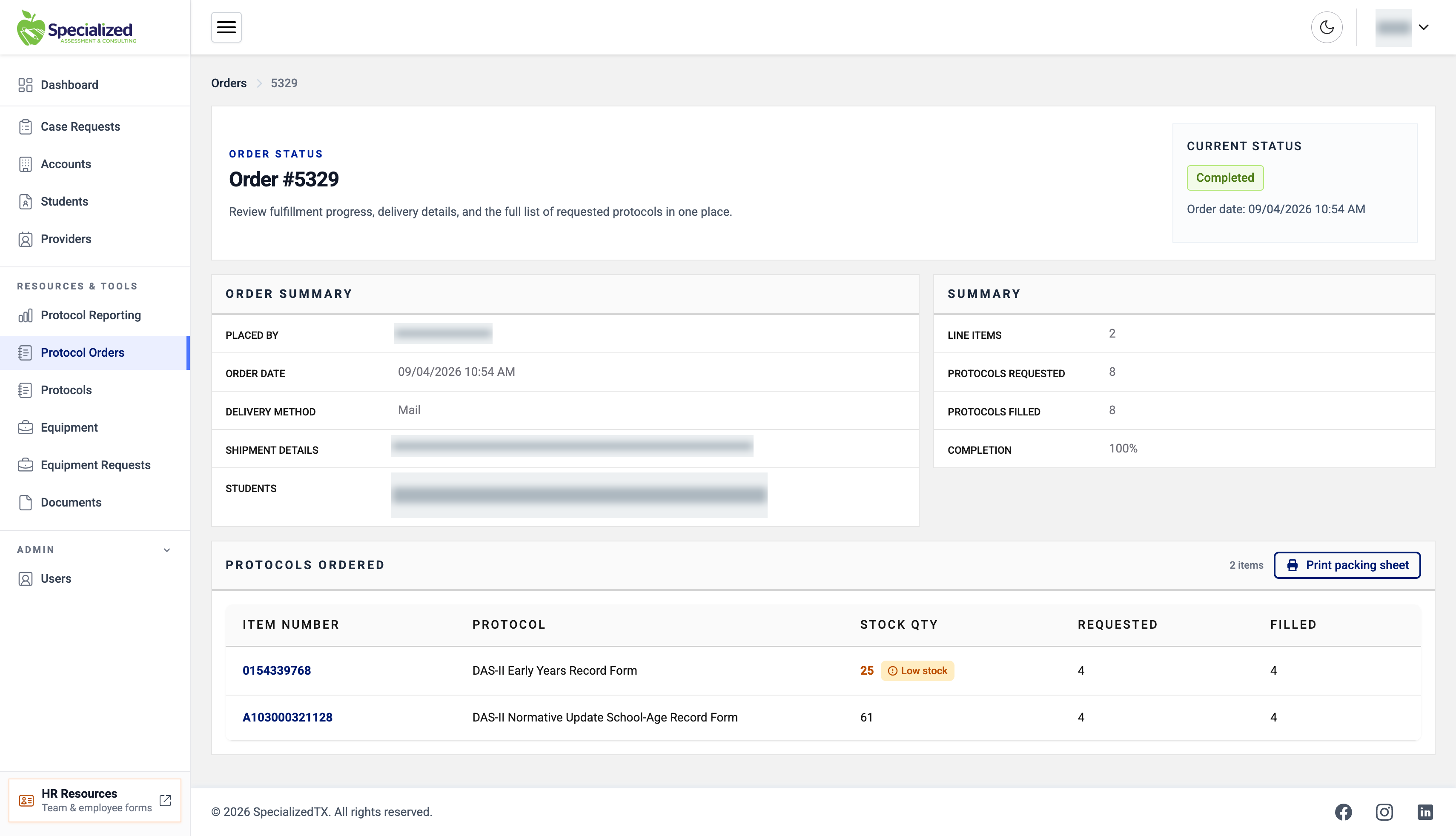Image resolution: width=1456 pixels, height=836 pixels.
Task: Click the '100%' completion value
Action: pos(1123,448)
